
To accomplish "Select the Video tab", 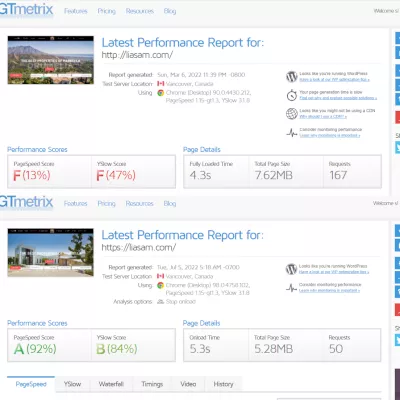I will 188,384.
